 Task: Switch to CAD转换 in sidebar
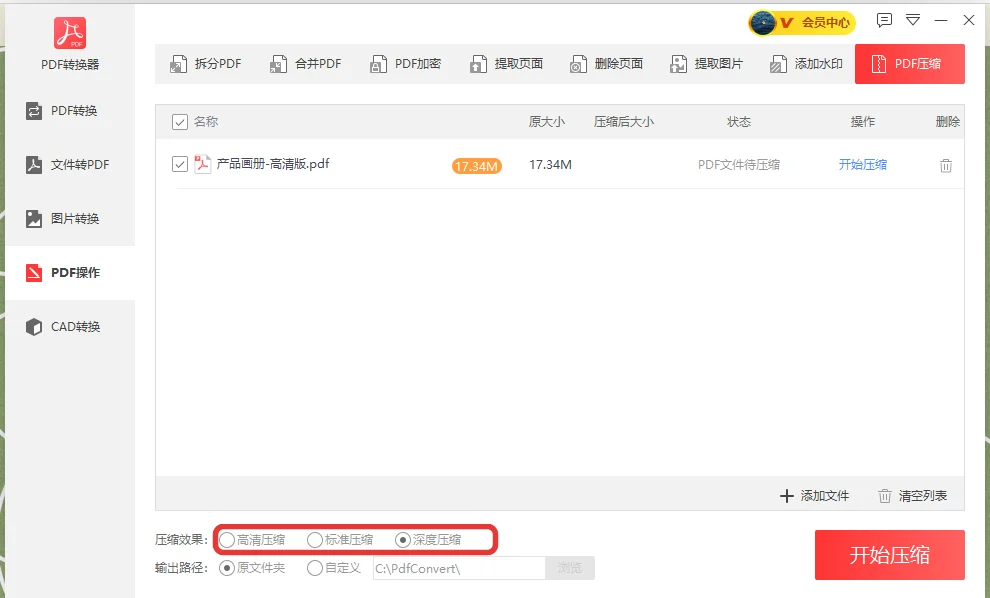click(x=70, y=326)
